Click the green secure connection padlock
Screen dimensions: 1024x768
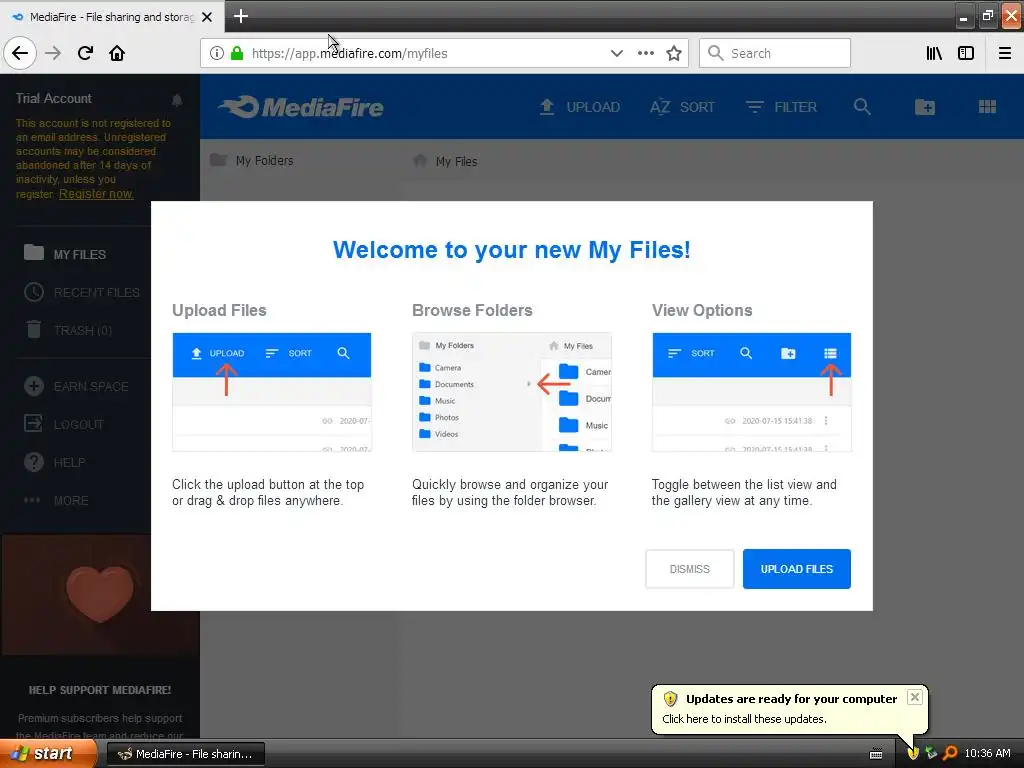coord(237,53)
